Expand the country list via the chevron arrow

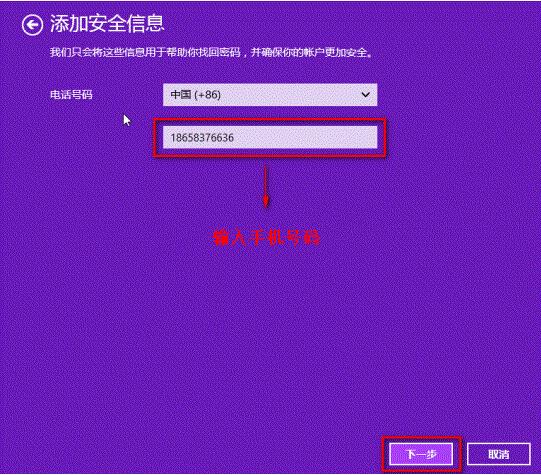366,94
